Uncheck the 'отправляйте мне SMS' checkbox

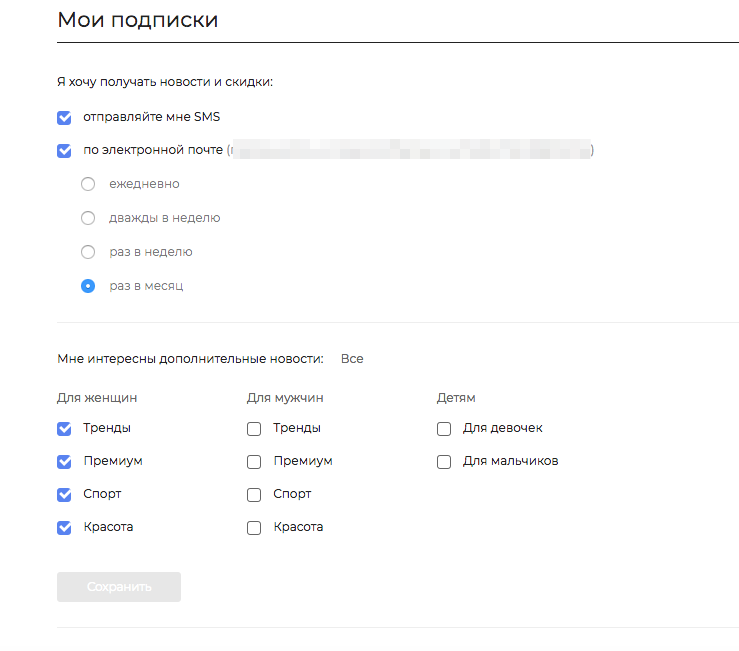click(64, 117)
